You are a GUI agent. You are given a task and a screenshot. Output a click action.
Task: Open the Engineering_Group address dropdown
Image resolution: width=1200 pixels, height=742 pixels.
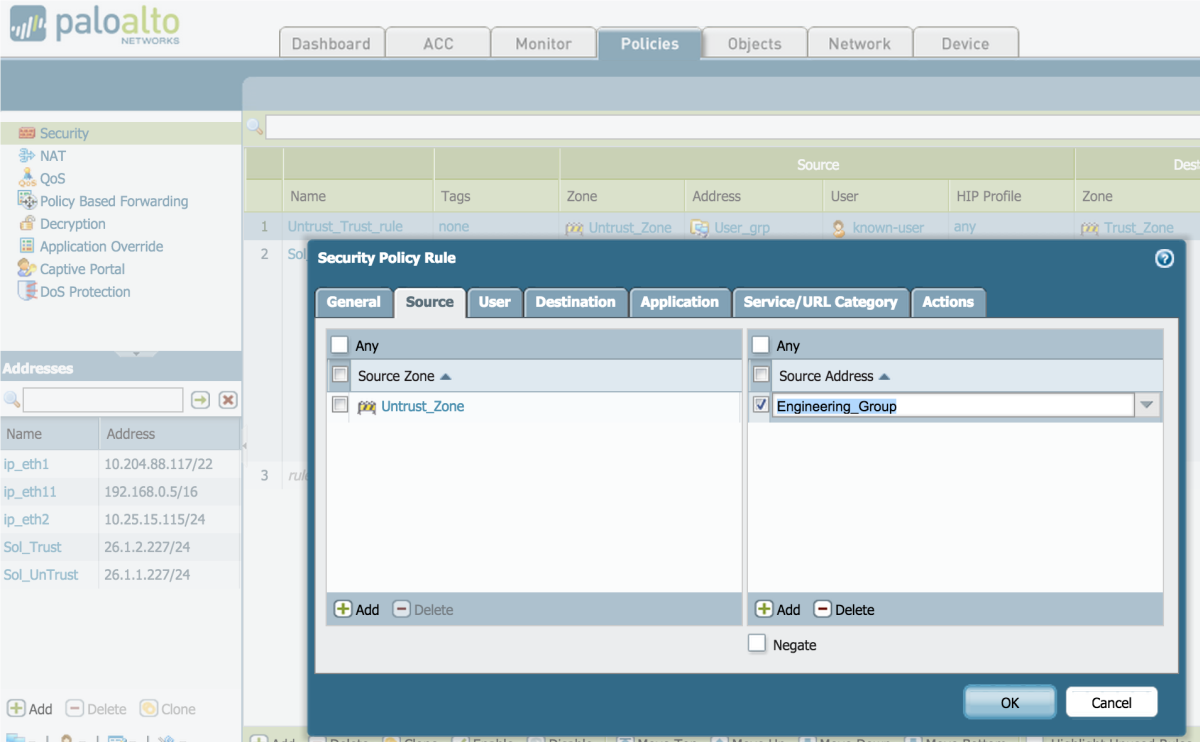1147,406
